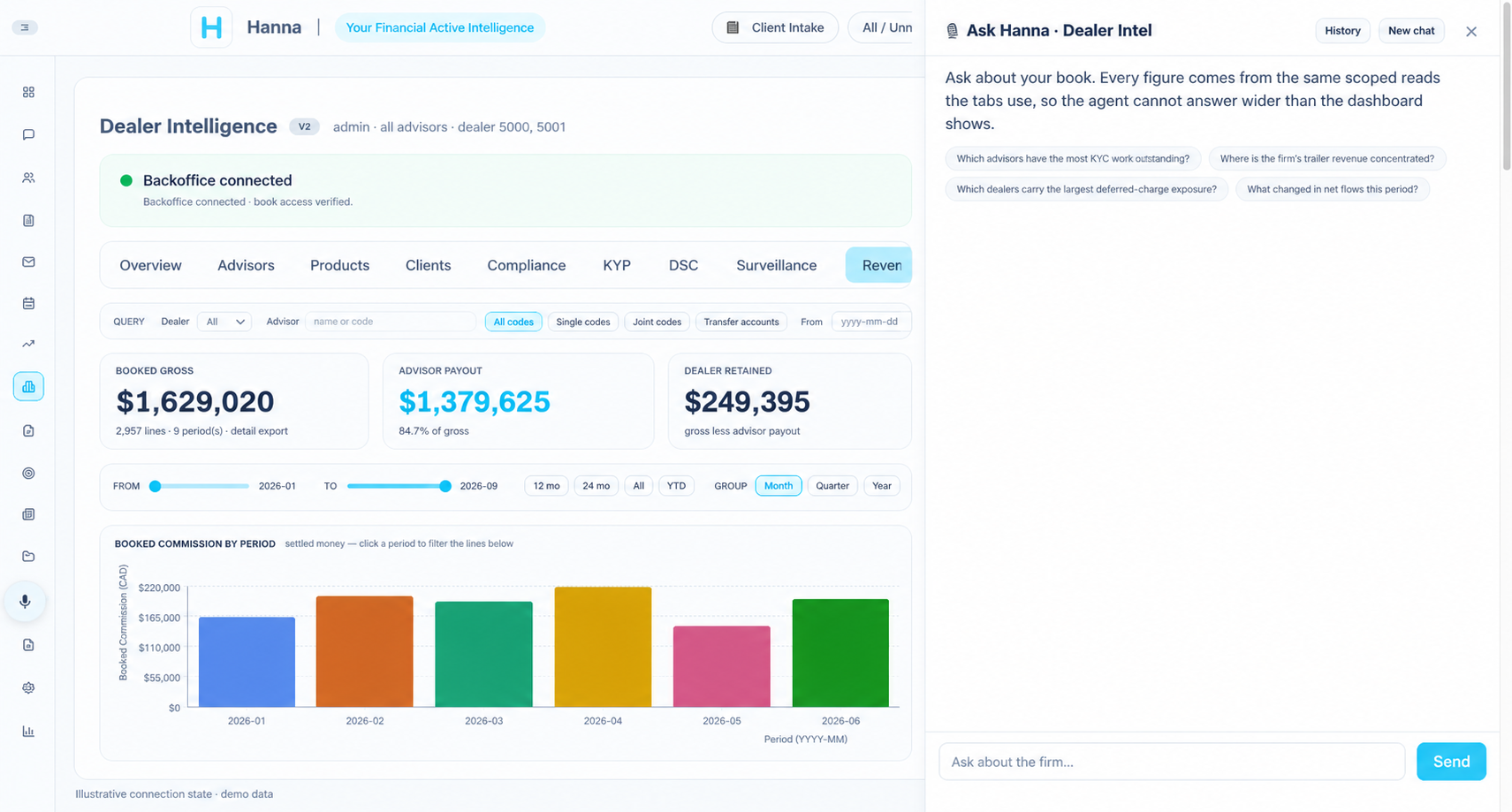Activate the microphone voice button
The width and height of the screenshot is (1512, 812).
pos(25,601)
